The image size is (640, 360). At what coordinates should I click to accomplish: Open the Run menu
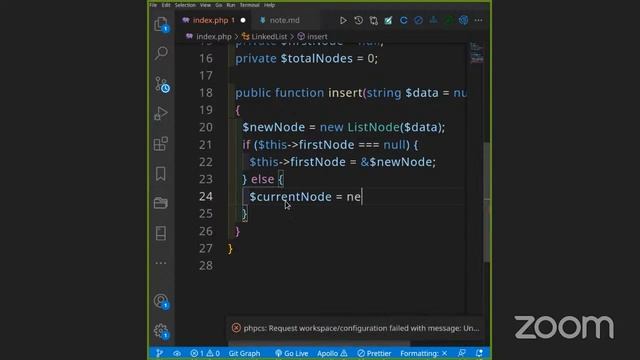point(231,5)
